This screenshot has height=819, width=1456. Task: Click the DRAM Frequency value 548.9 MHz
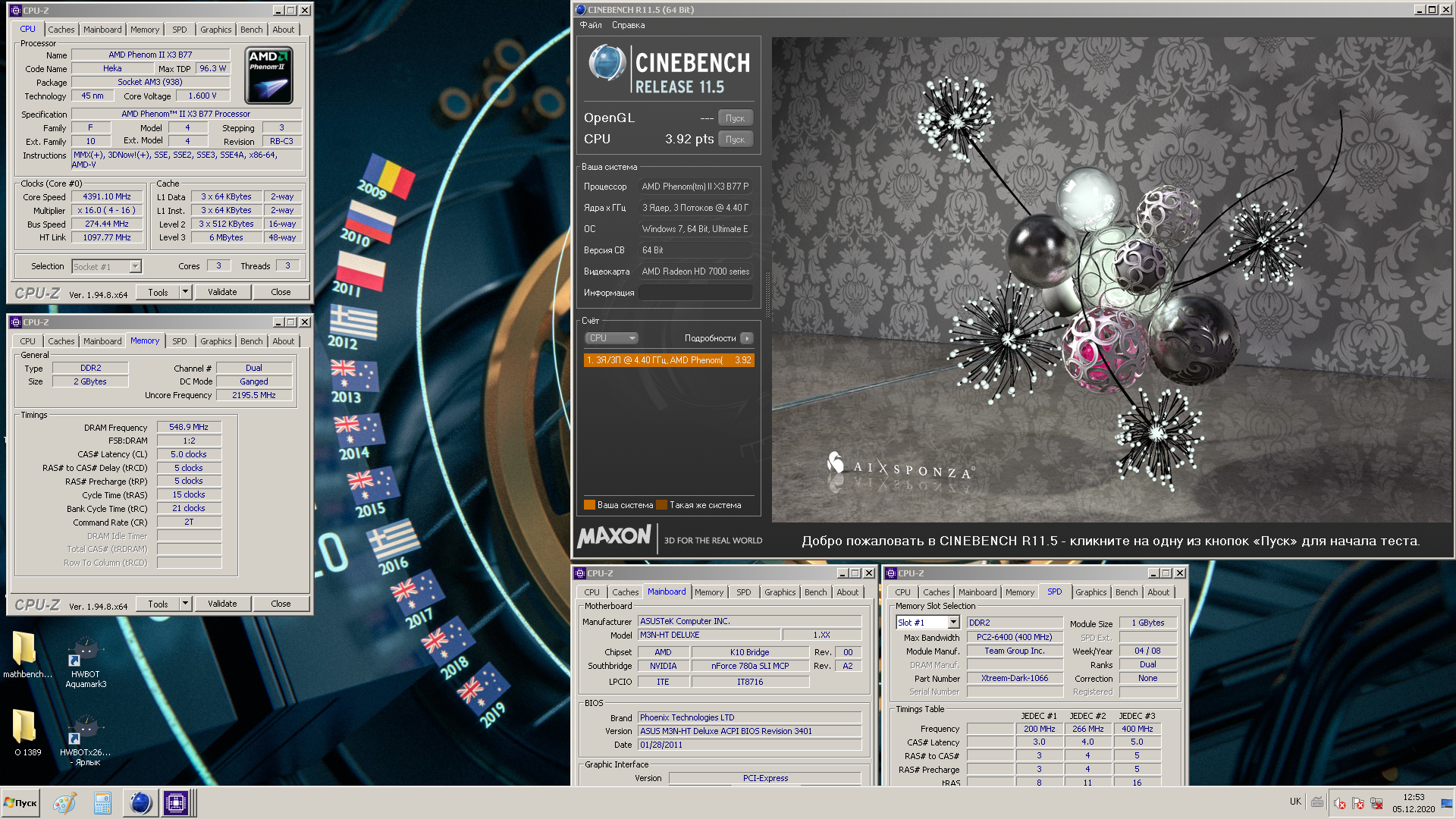tap(189, 427)
